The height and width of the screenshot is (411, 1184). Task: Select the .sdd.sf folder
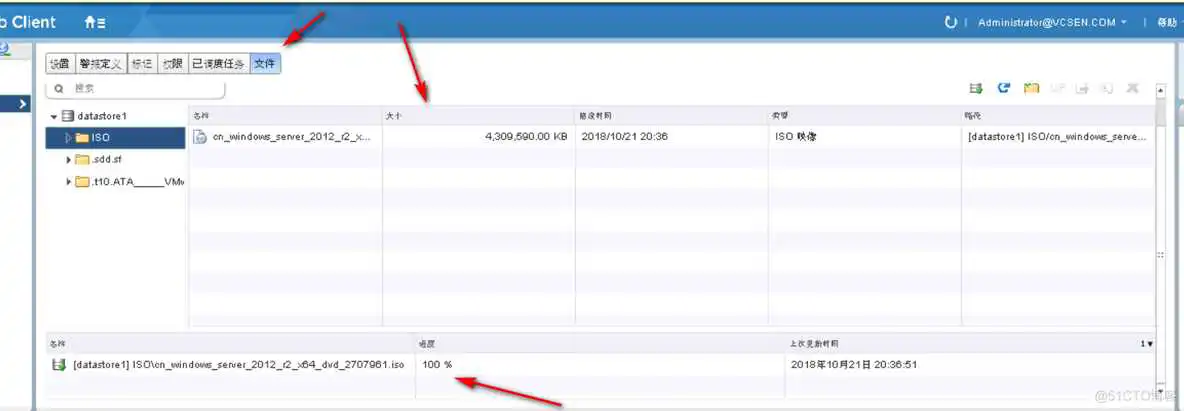point(106,159)
